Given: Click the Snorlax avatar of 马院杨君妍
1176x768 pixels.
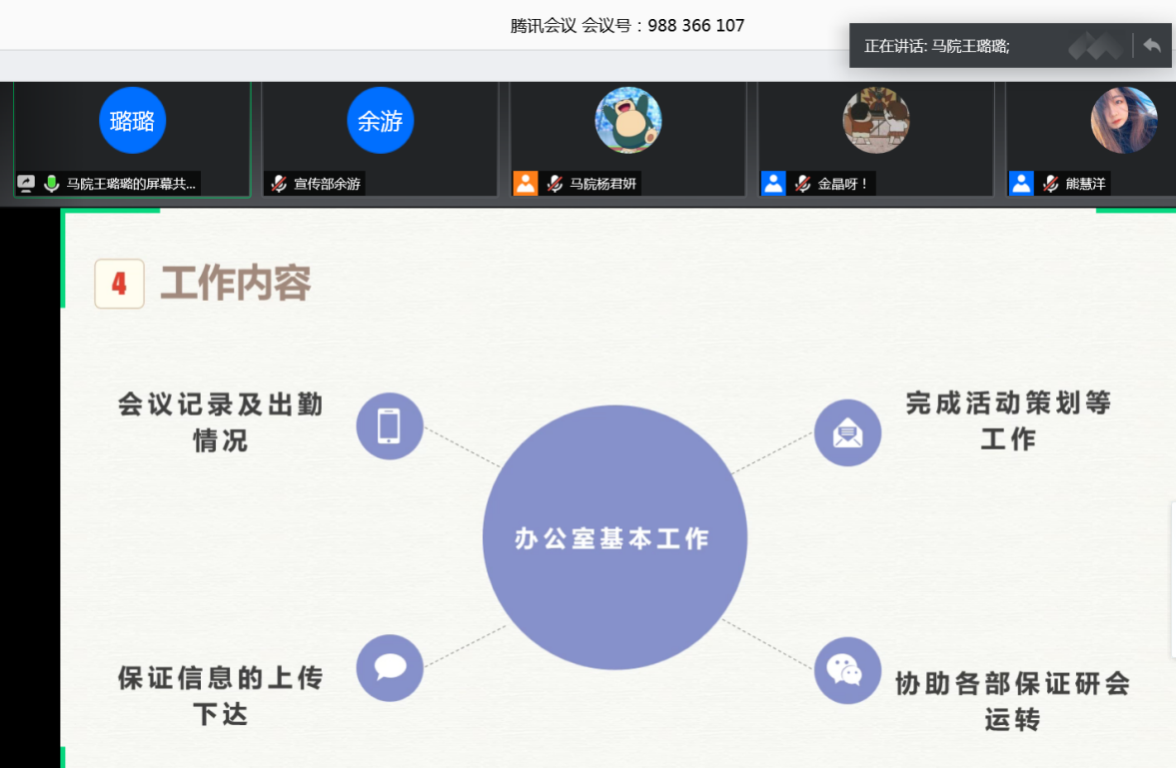Looking at the screenshot, I should pyautogui.click(x=628, y=121).
